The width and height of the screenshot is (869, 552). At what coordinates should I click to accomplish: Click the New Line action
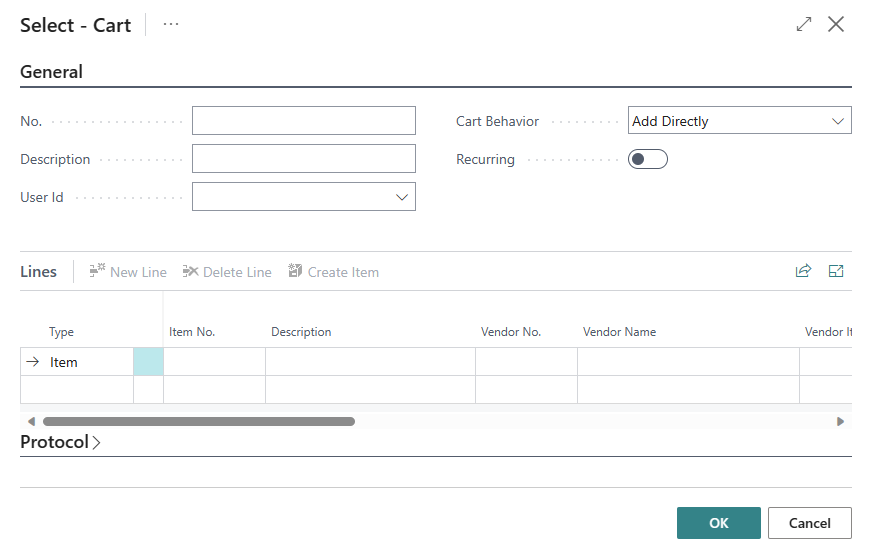click(128, 272)
